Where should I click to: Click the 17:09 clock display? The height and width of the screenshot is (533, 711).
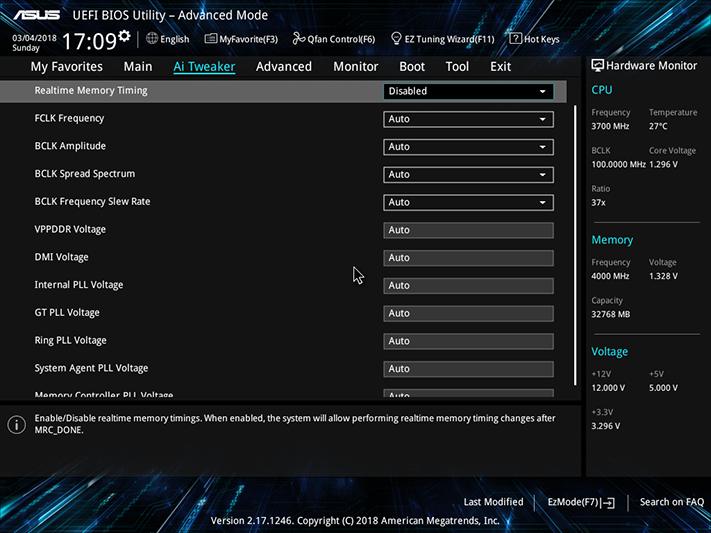coord(89,41)
